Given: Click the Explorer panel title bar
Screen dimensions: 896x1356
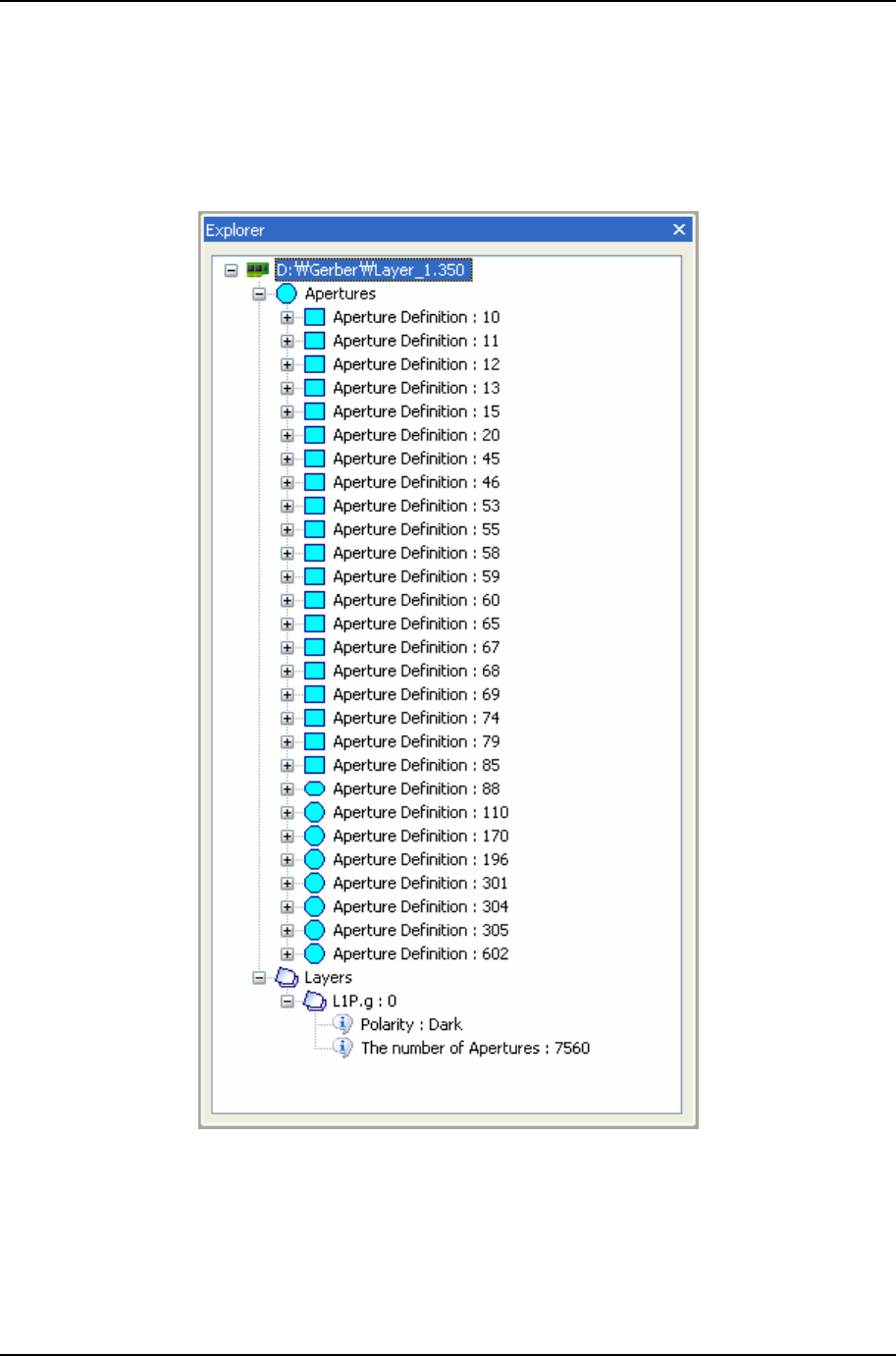Looking at the screenshot, I should 448,230.
